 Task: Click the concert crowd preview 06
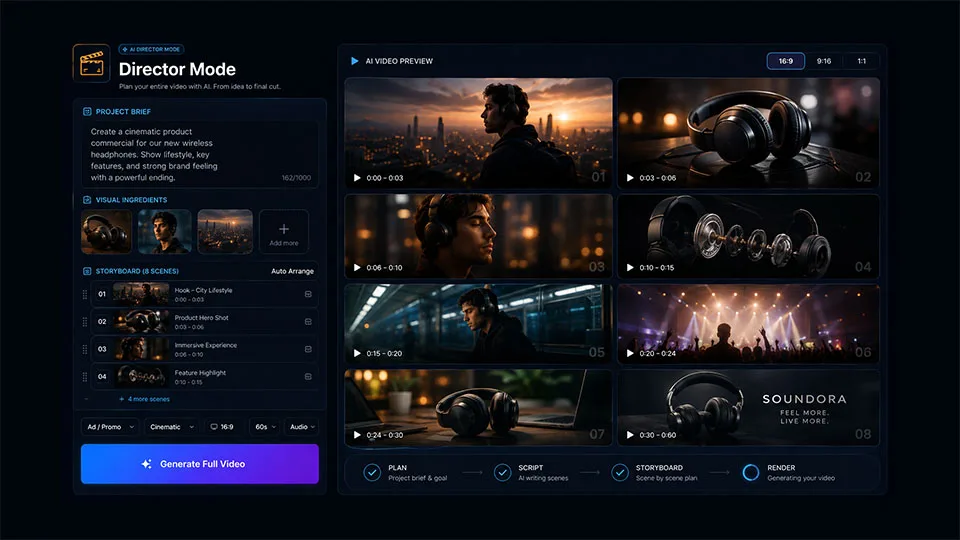pos(749,323)
